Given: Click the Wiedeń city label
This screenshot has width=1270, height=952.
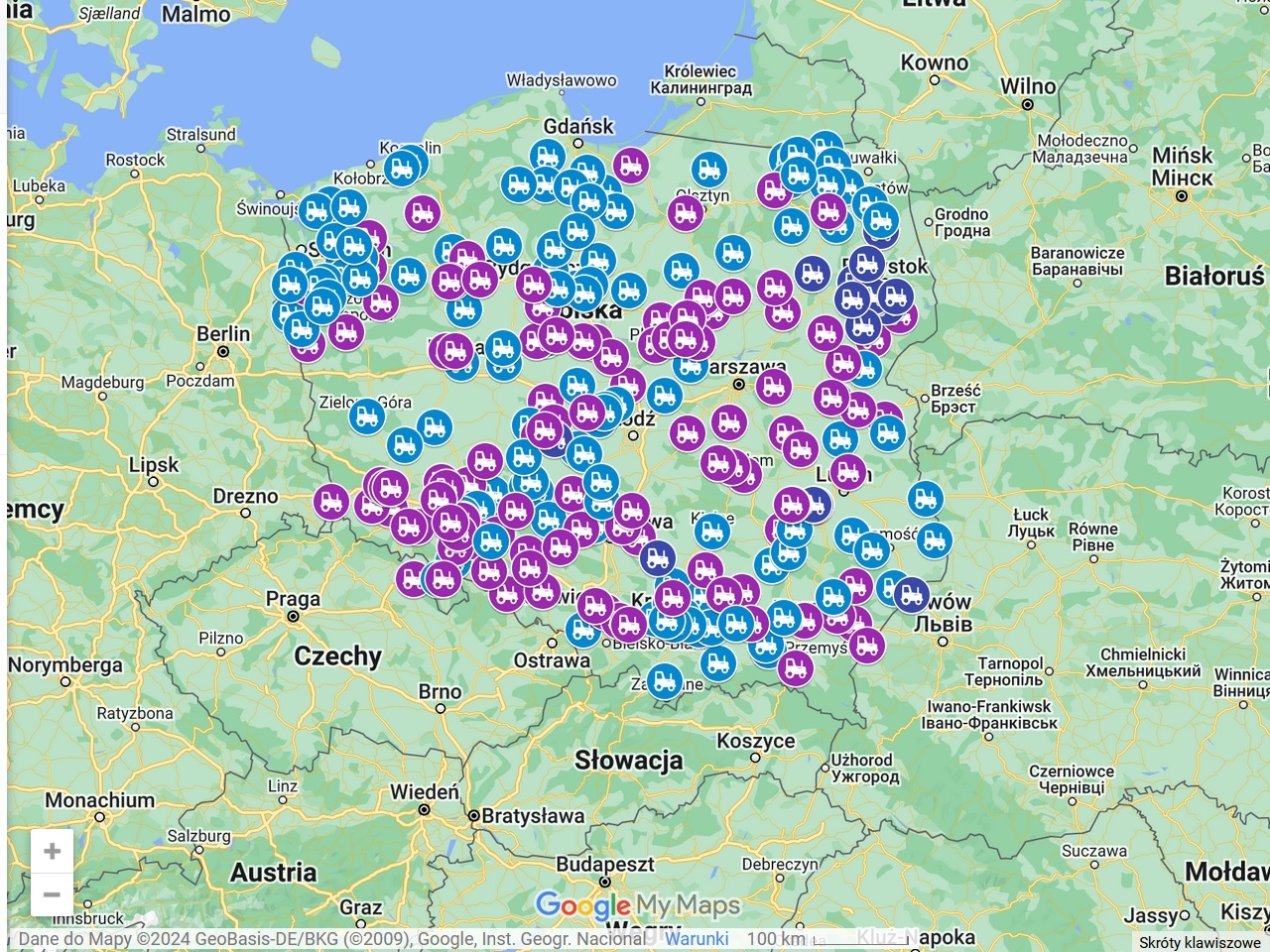Looking at the screenshot, I should [x=425, y=792].
